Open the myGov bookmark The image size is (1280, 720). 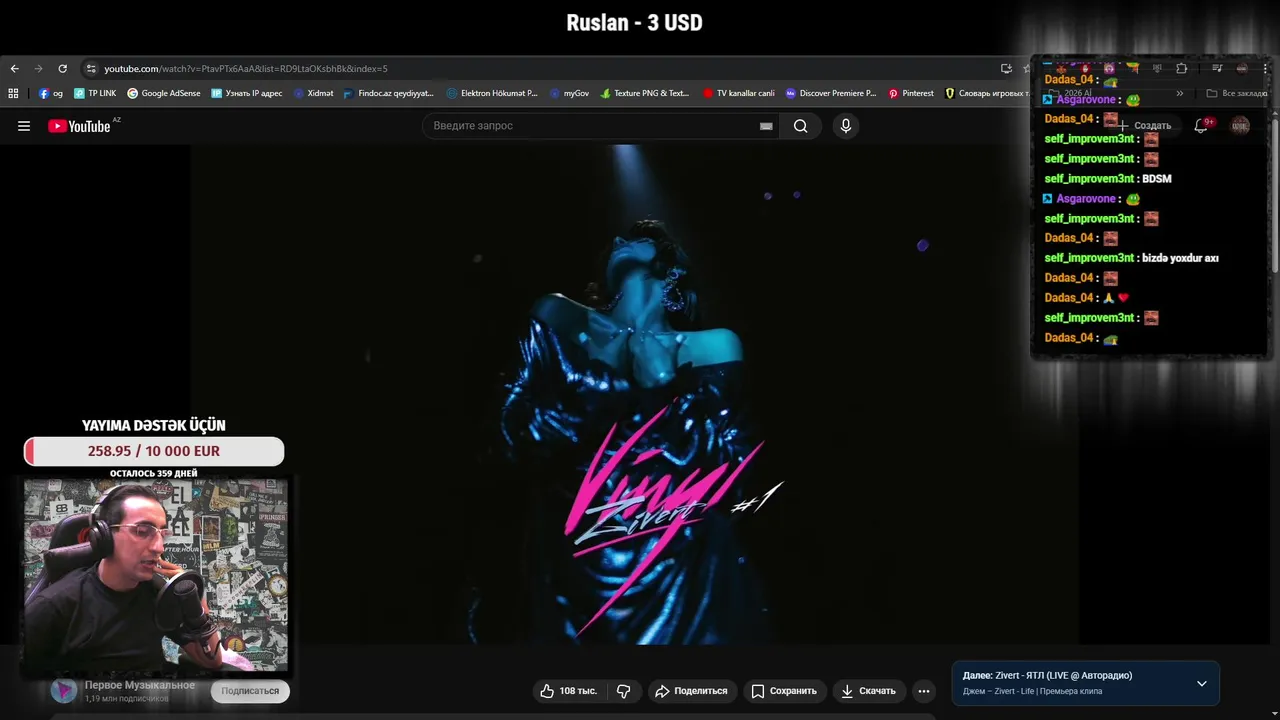click(570, 93)
